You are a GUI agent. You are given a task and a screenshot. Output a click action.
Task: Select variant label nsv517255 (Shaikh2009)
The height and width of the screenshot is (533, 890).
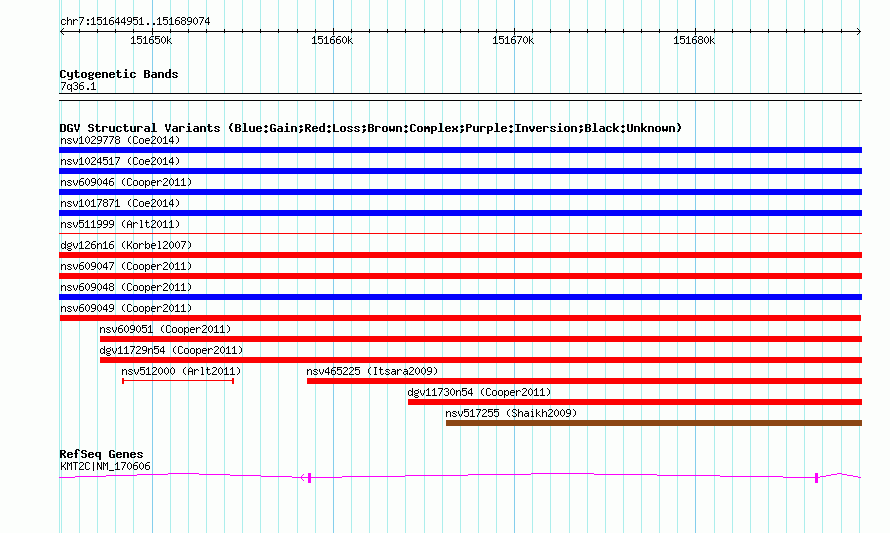coord(511,413)
